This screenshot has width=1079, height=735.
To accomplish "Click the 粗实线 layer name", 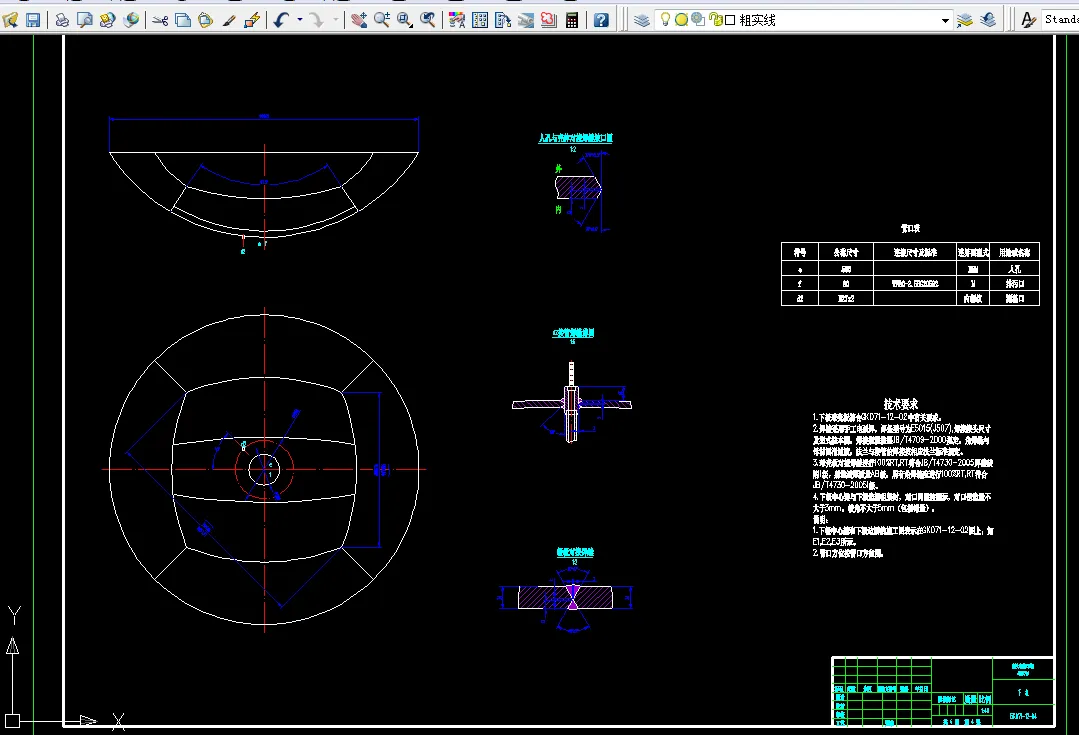I will [757, 21].
